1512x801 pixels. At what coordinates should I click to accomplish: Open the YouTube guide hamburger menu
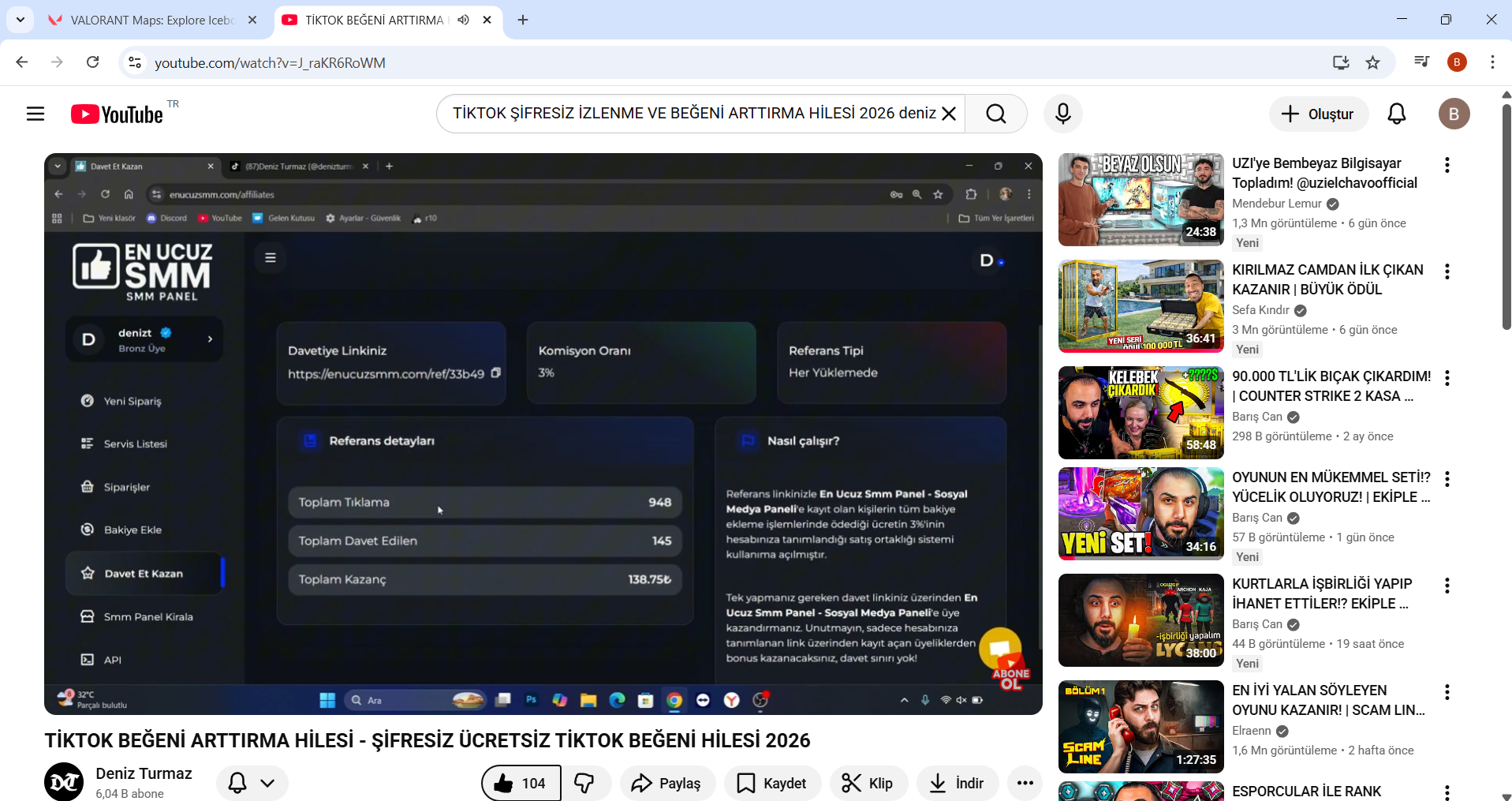[x=35, y=114]
